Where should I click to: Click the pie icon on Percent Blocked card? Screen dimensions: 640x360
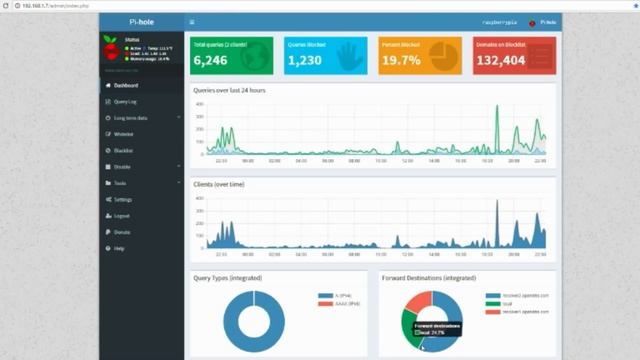(444, 57)
